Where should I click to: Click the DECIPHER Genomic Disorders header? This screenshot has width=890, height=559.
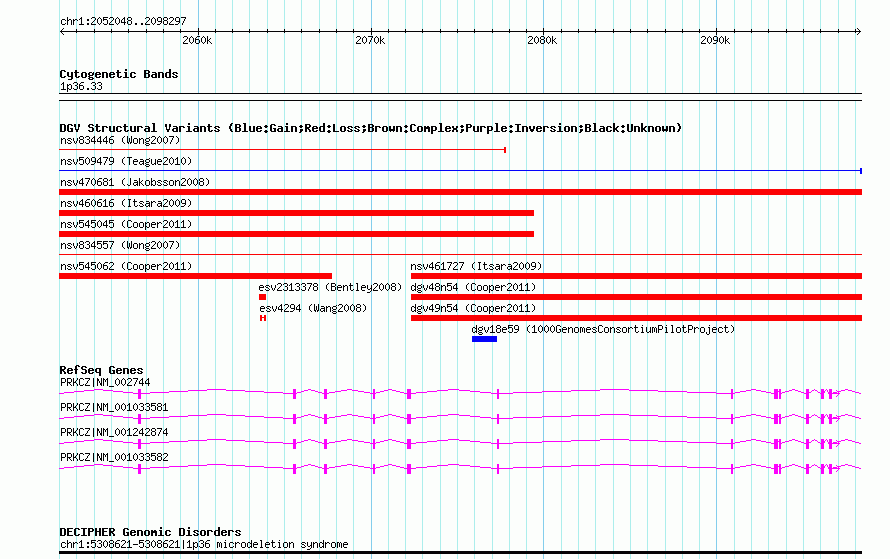[x=150, y=532]
